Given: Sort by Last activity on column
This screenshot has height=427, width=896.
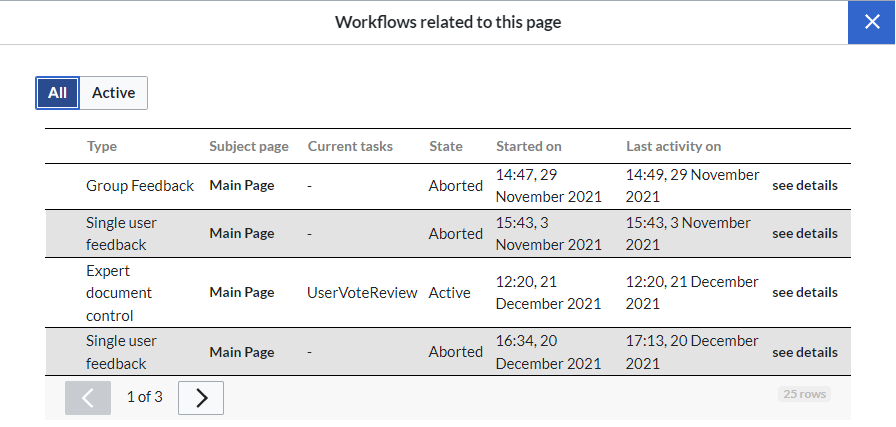Looking at the screenshot, I should pos(673,146).
